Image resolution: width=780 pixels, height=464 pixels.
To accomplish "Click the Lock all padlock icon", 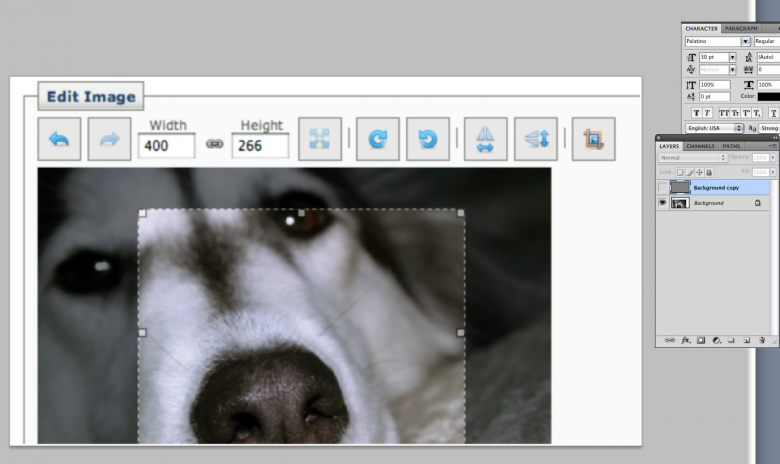I will pyautogui.click(x=709, y=173).
